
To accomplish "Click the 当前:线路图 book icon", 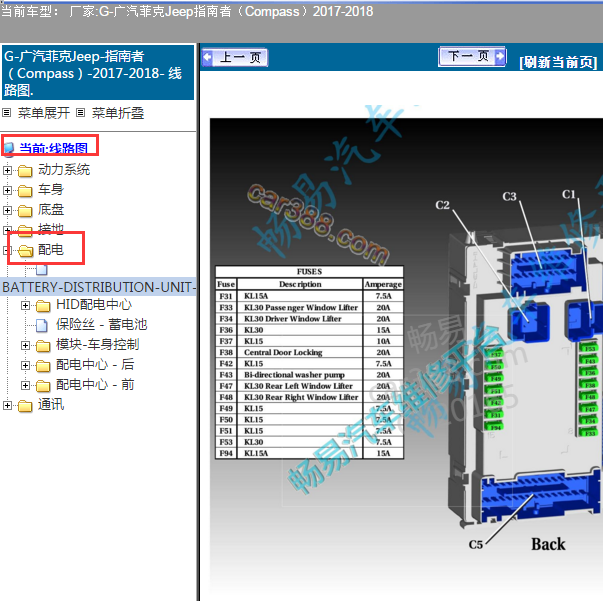I will pos(10,149).
